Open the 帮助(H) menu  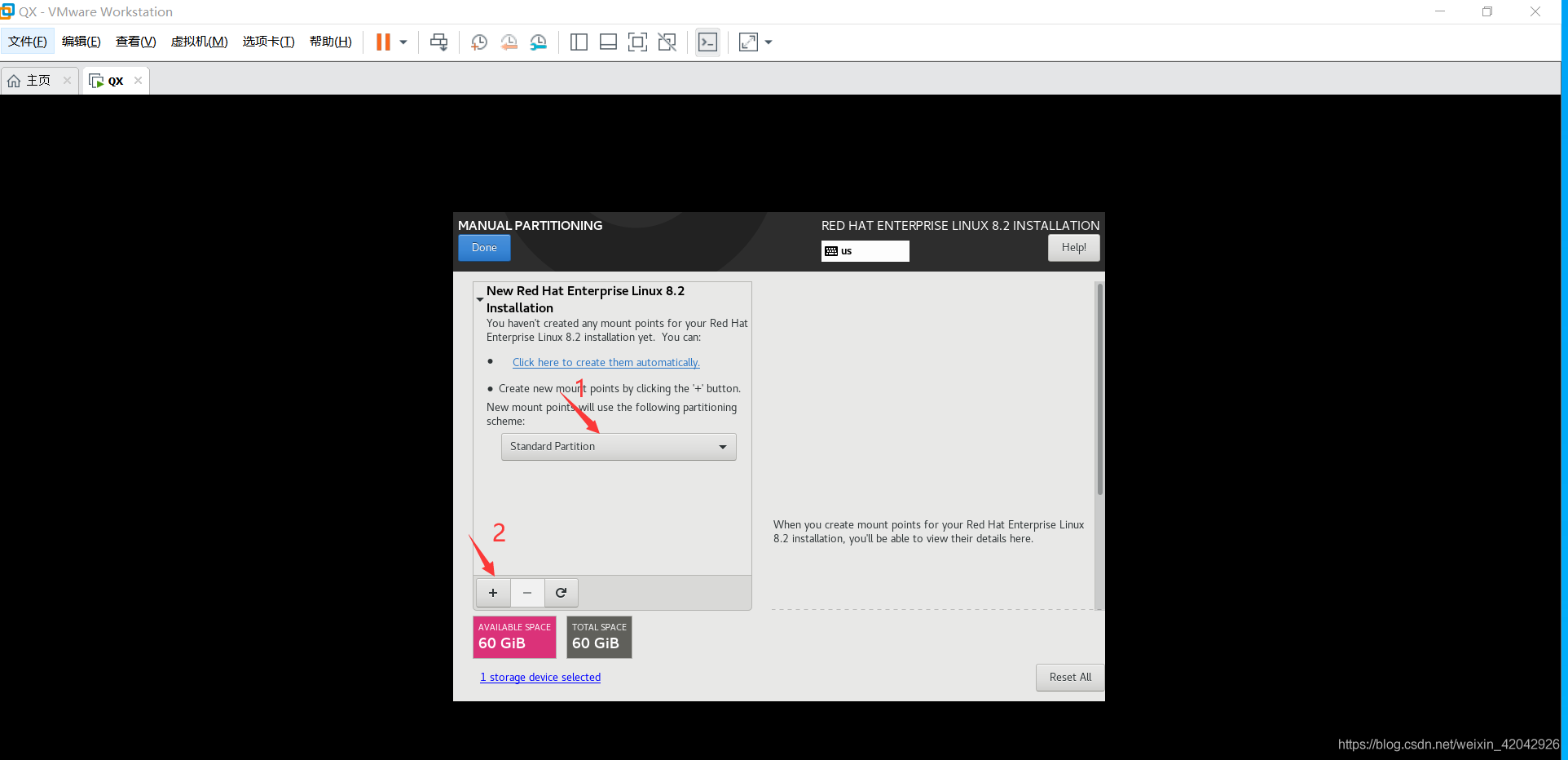pos(331,42)
